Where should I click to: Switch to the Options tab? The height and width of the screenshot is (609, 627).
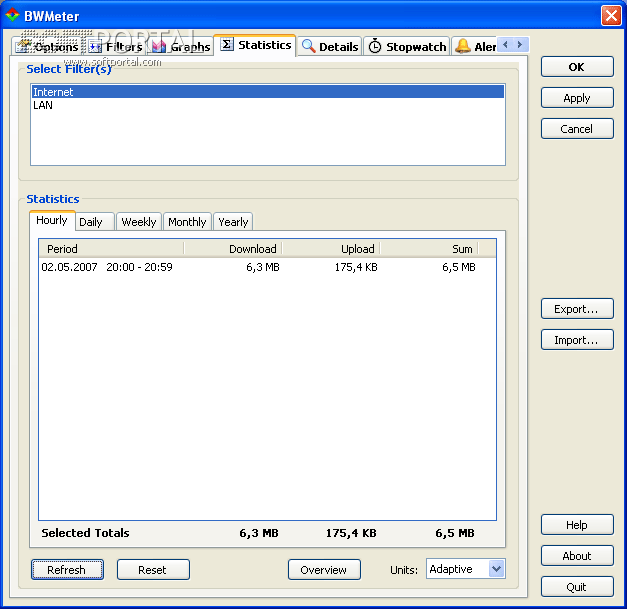click(46, 47)
